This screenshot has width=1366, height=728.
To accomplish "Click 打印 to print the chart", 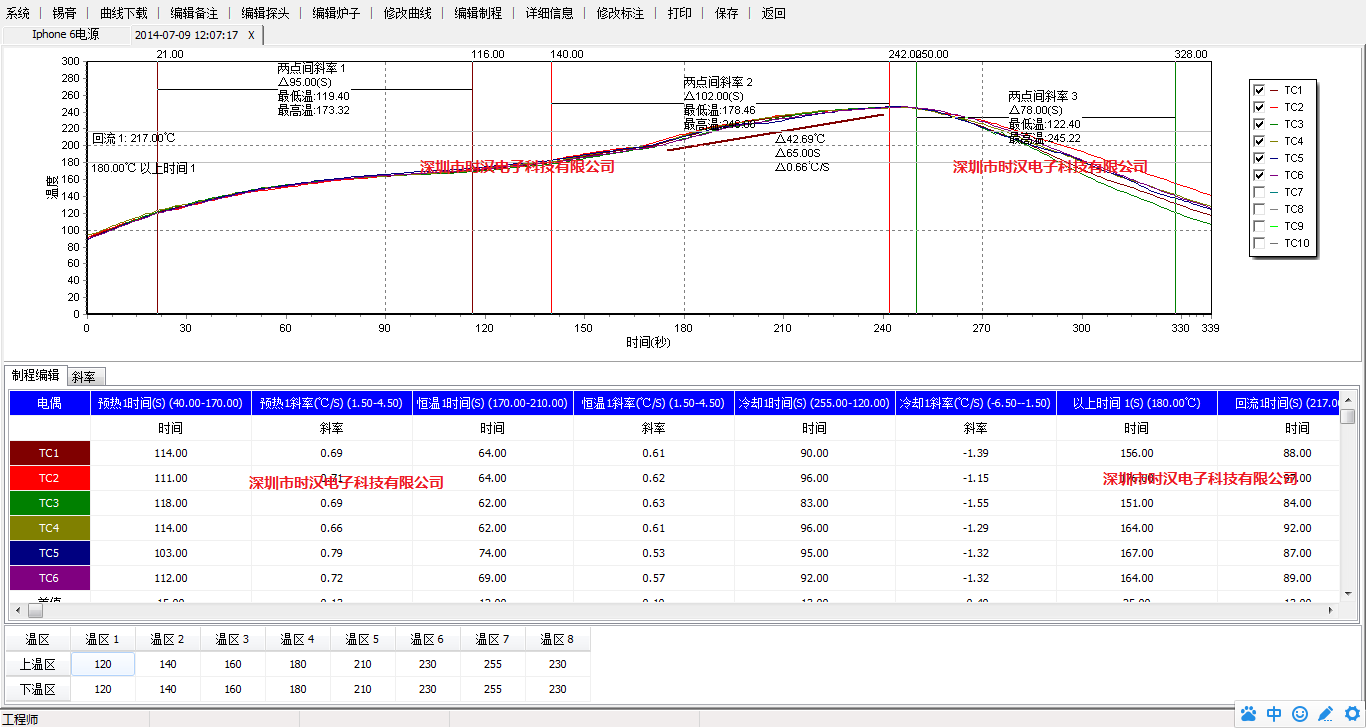I will [x=679, y=13].
